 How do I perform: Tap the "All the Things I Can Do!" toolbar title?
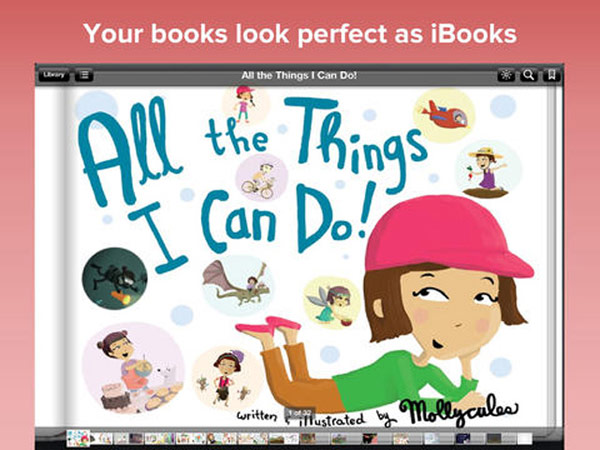tap(299, 75)
